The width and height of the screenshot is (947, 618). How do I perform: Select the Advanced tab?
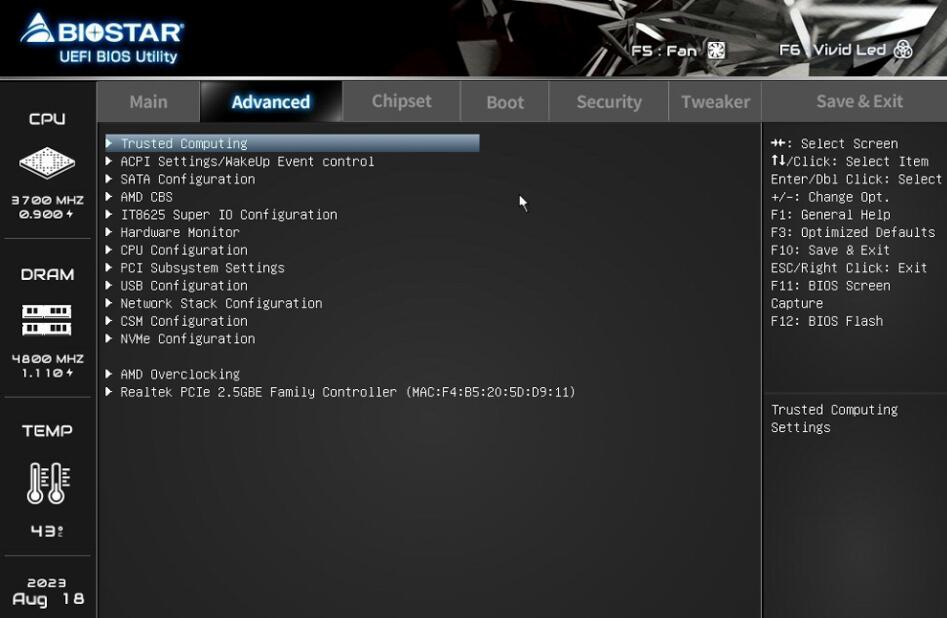click(x=271, y=101)
